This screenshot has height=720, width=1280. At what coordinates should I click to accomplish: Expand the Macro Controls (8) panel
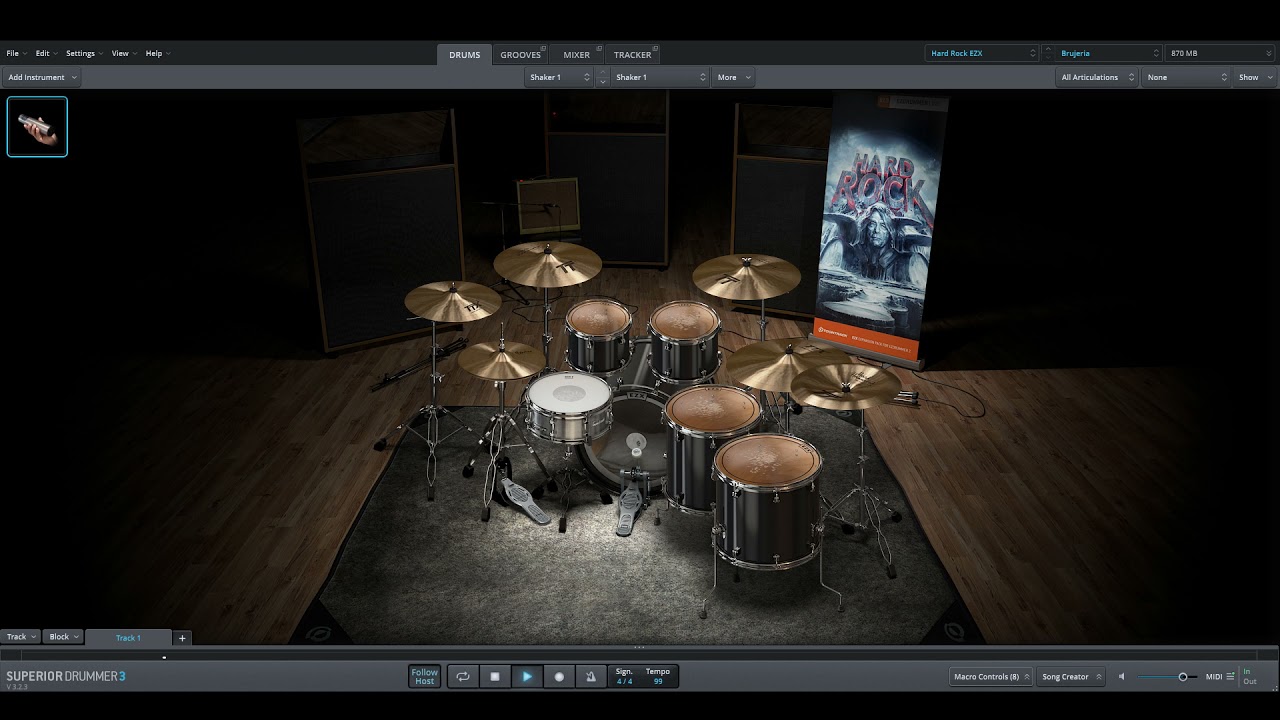[991, 677]
